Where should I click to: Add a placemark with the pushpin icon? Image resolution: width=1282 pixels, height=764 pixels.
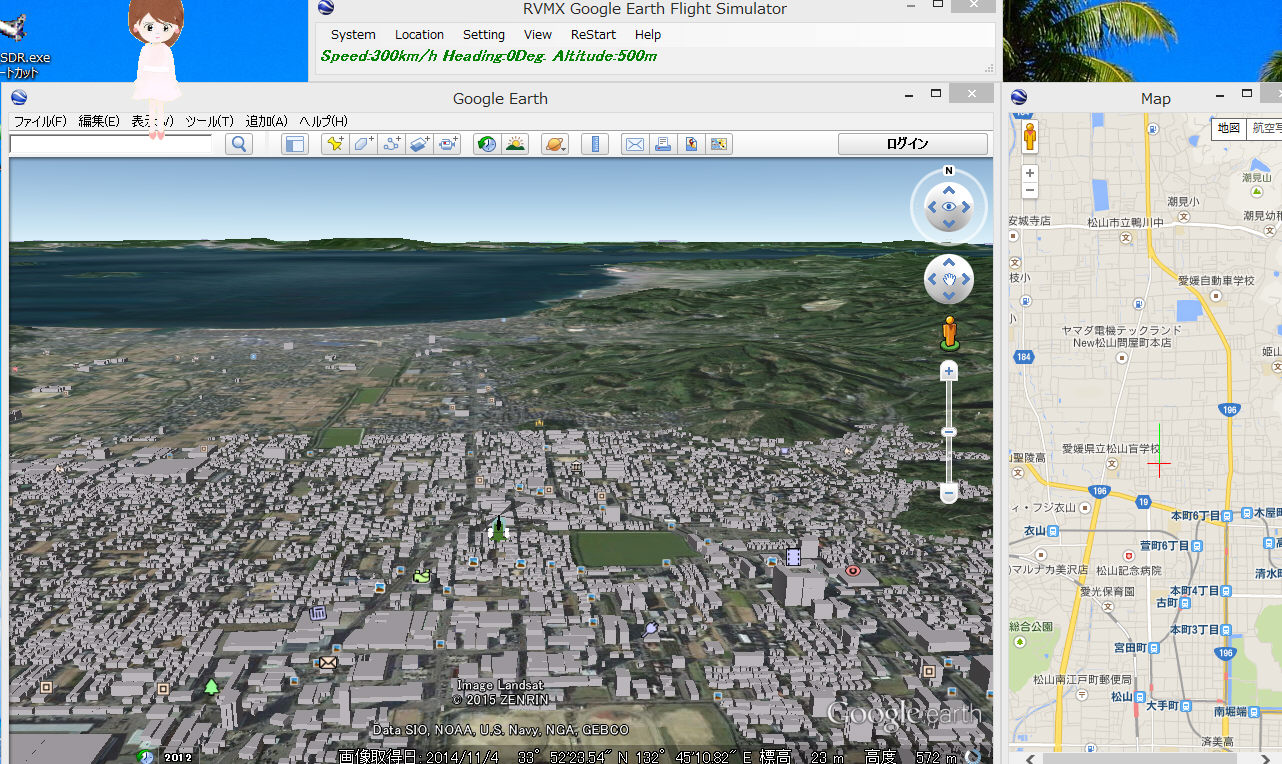click(335, 144)
